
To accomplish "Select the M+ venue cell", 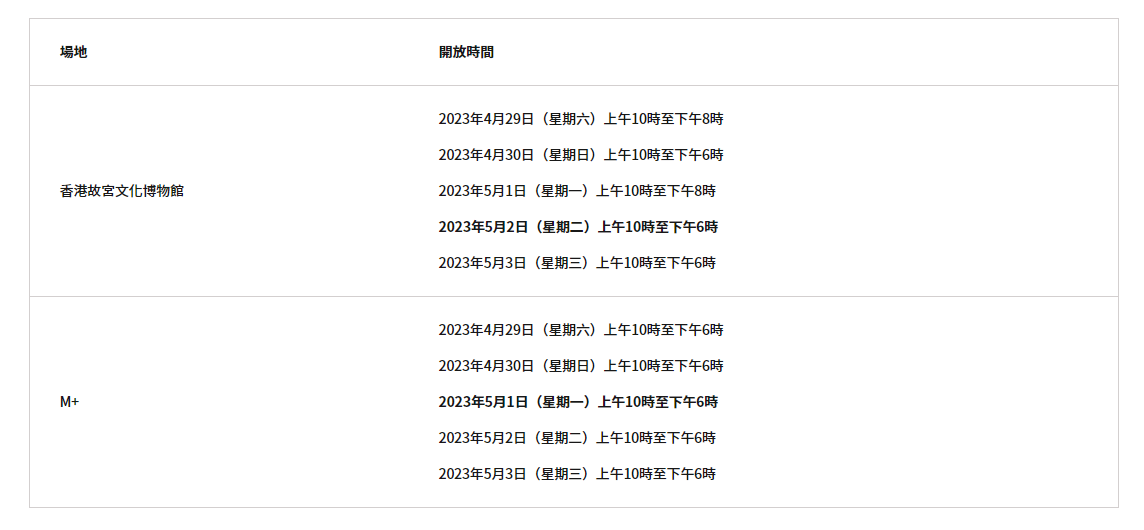I will pos(69,402).
